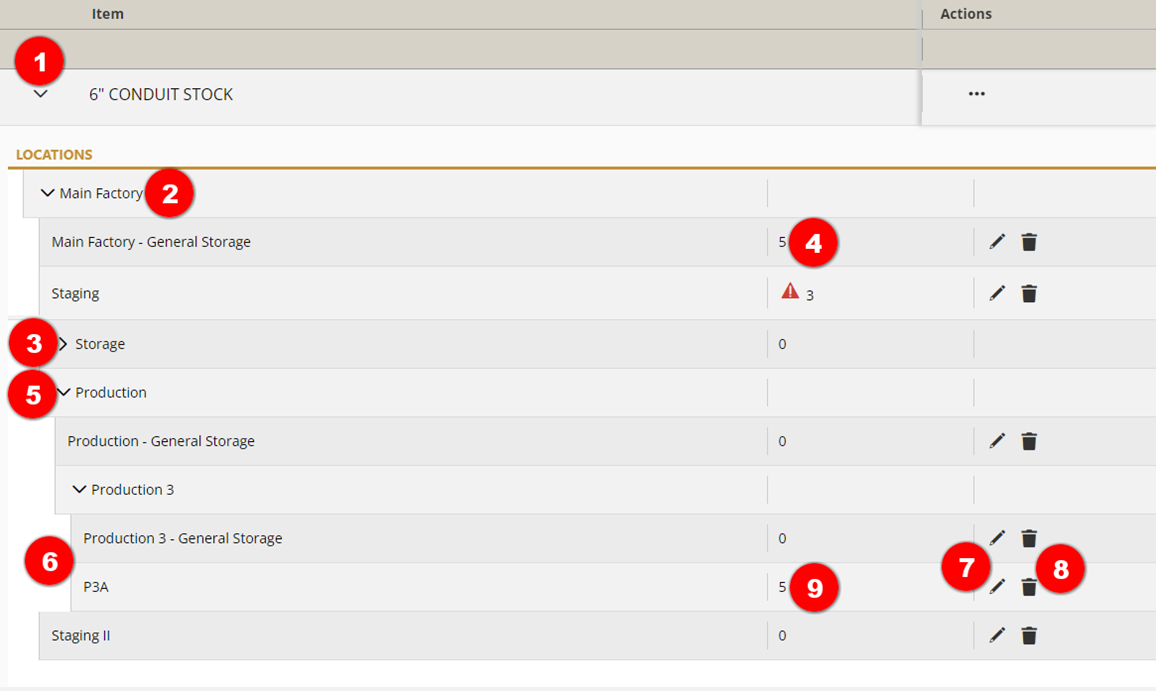Click trash icon for Staging row
Viewport: 1156px width, 691px height.
coord(1029,294)
